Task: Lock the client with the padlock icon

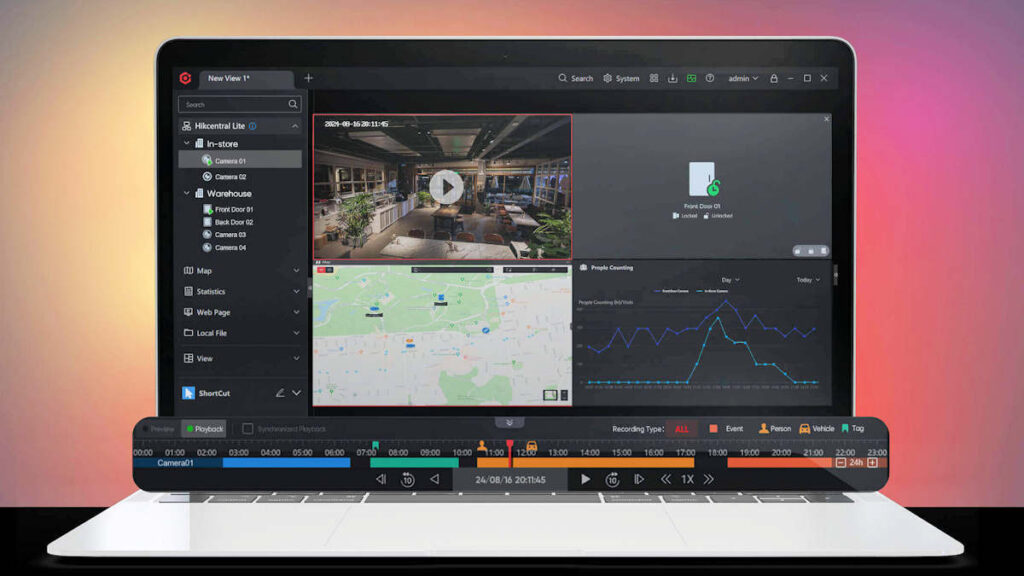Action: (773, 78)
